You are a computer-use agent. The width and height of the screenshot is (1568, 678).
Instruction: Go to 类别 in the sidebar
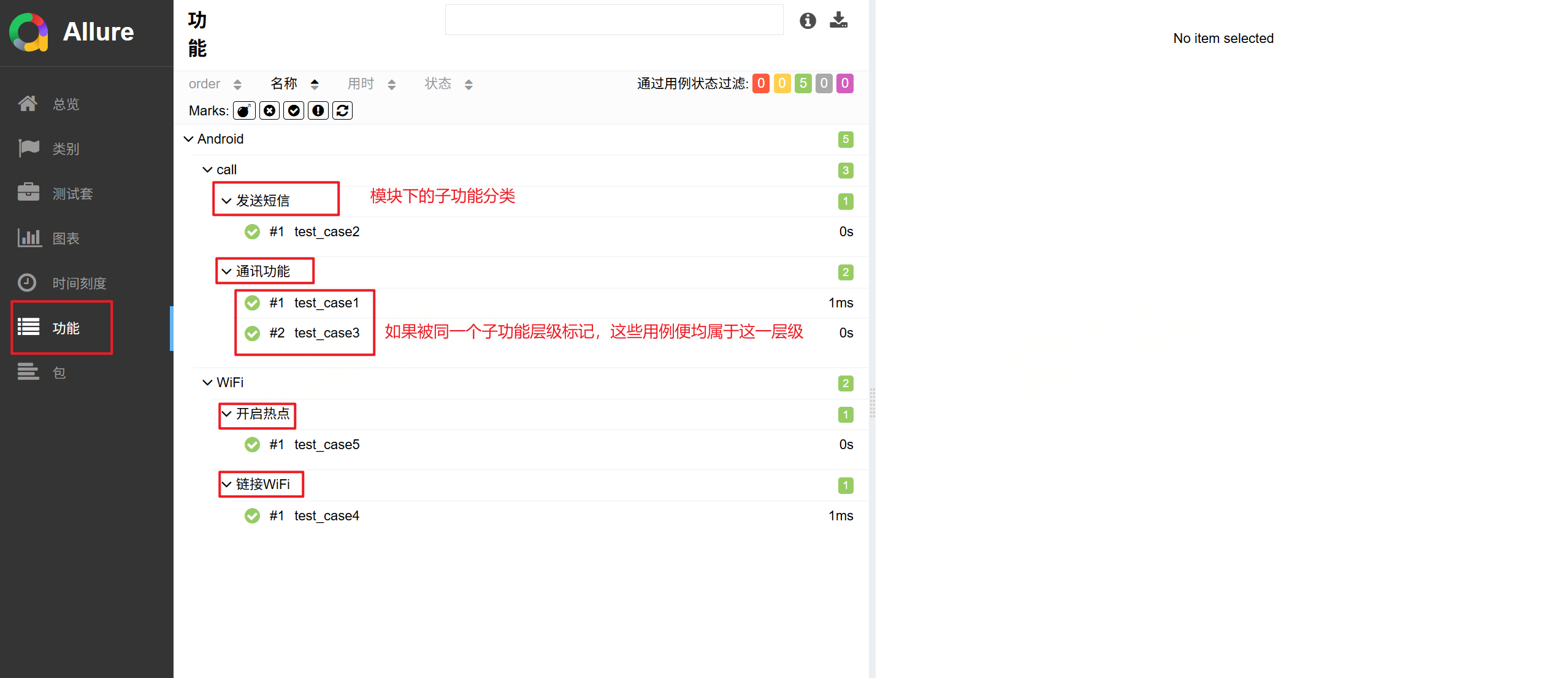click(x=66, y=149)
